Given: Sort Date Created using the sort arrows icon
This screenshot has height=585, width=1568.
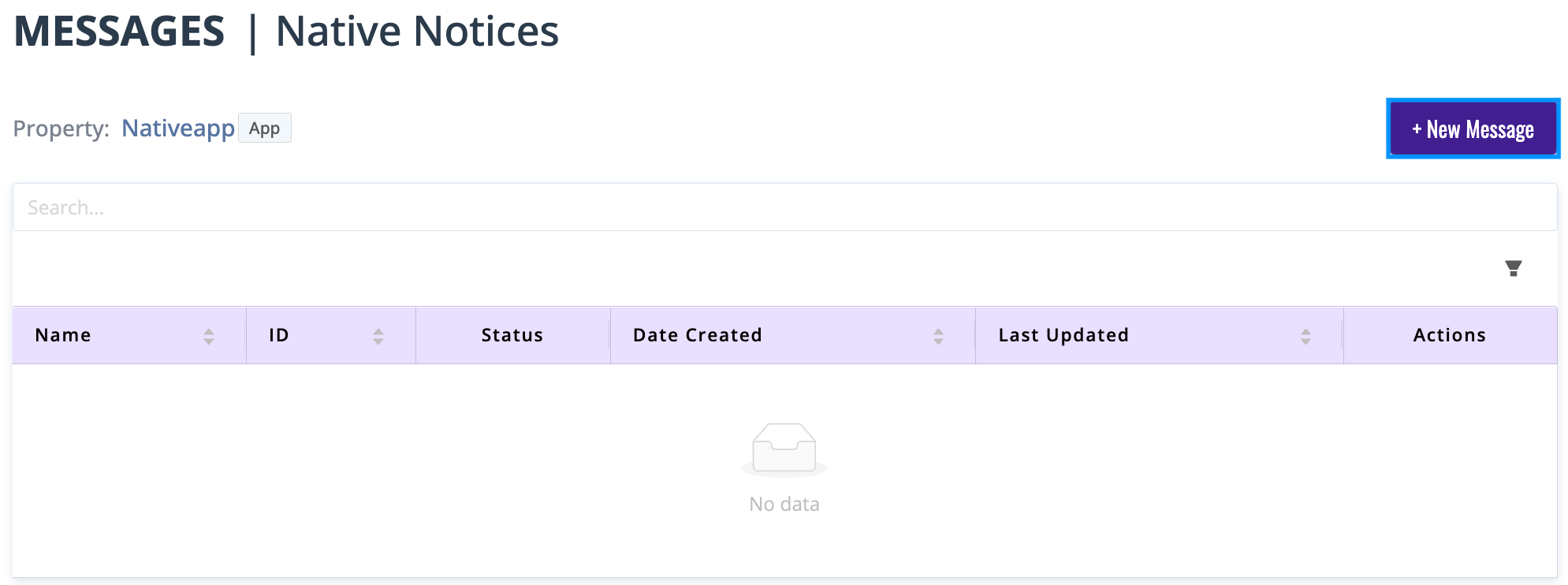Looking at the screenshot, I should 938,335.
